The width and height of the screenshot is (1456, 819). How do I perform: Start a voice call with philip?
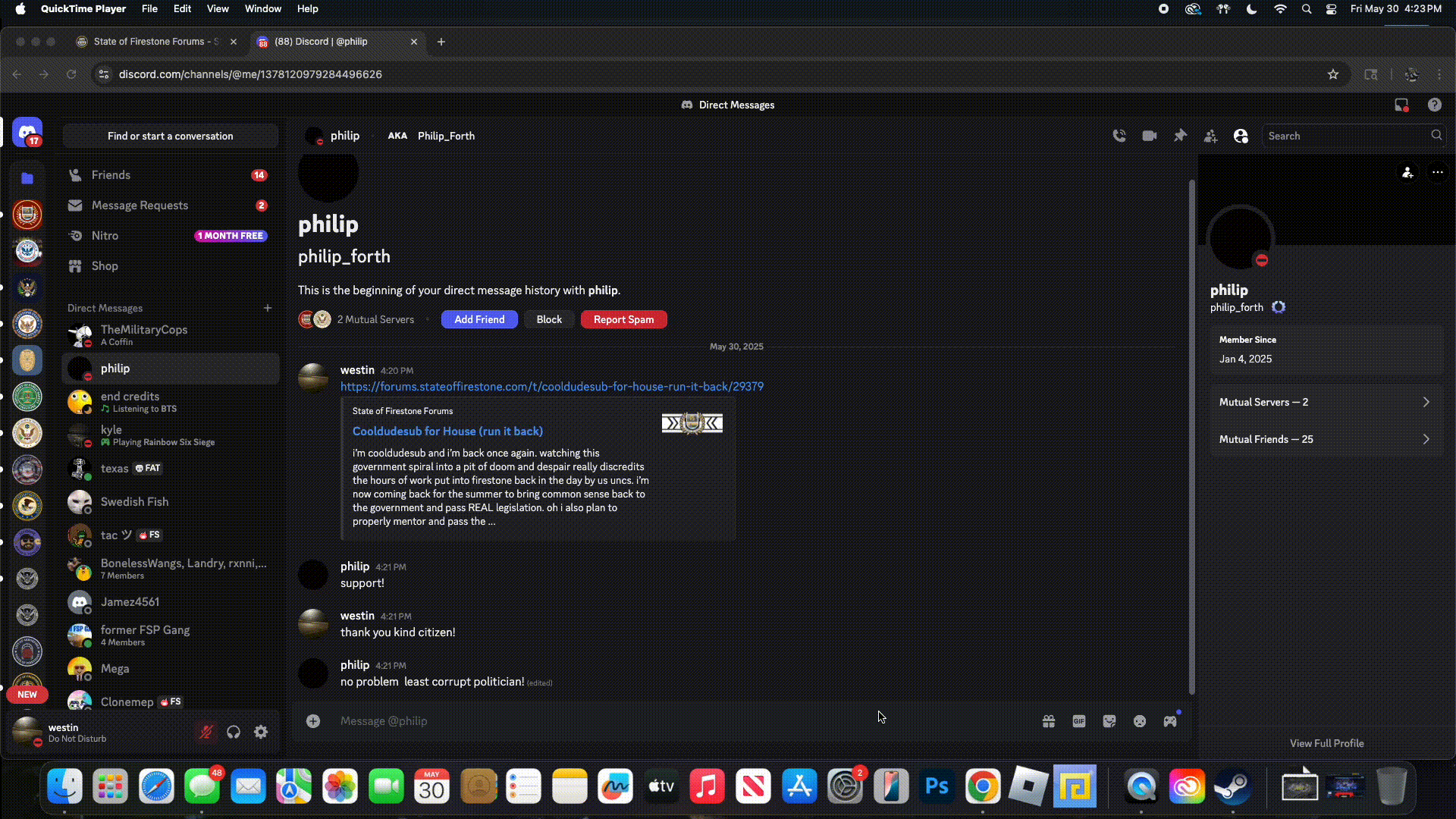tap(1119, 136)
